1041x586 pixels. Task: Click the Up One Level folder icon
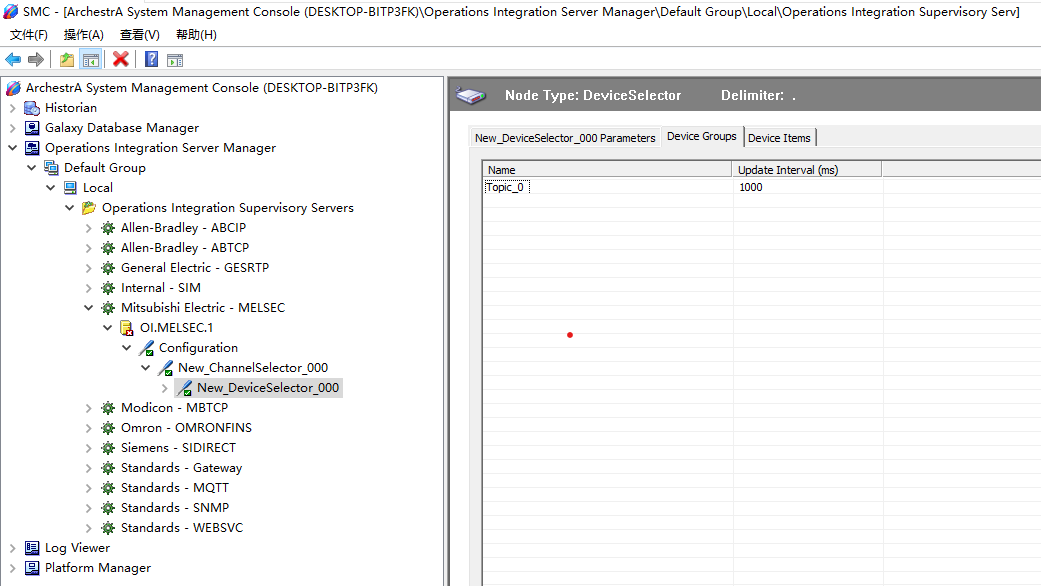(66, 60)
